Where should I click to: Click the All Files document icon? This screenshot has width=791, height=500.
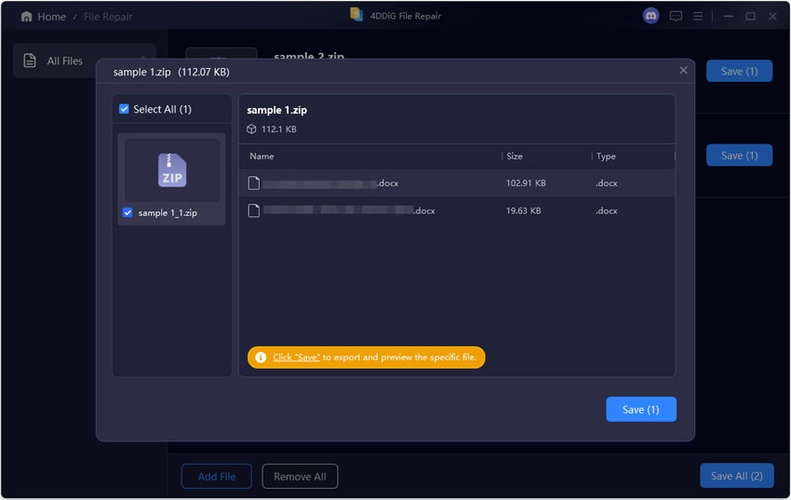pos(30,61)
